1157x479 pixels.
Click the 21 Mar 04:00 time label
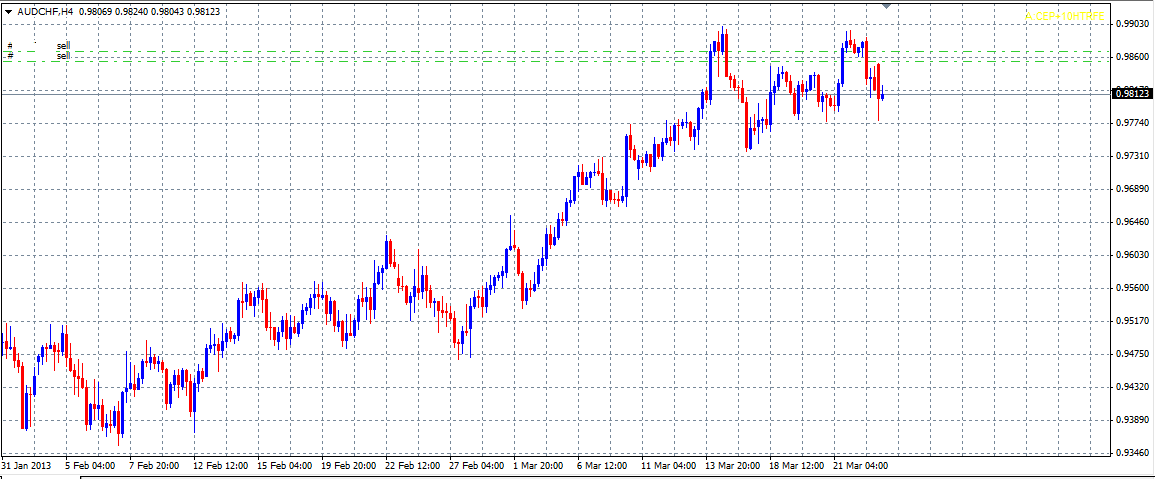[x=860, y=466]
